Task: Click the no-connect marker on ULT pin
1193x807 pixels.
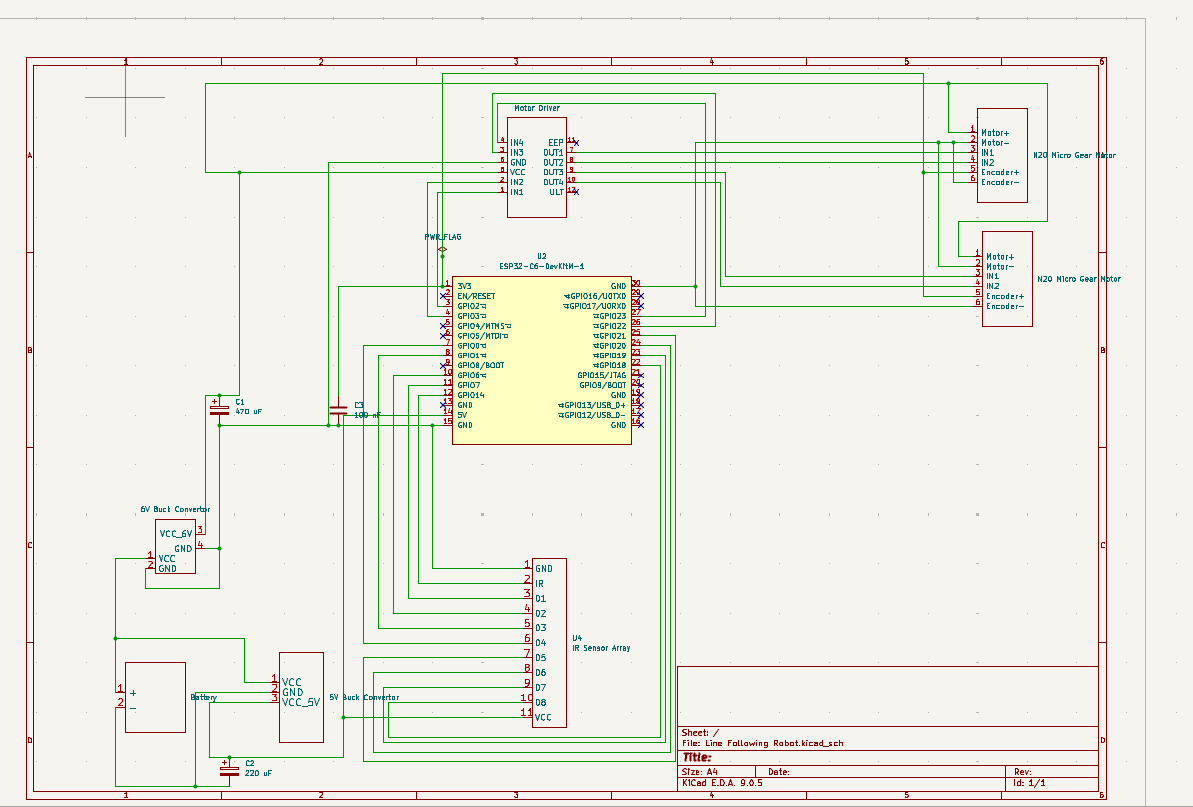Action: click(x=575, y=192)
